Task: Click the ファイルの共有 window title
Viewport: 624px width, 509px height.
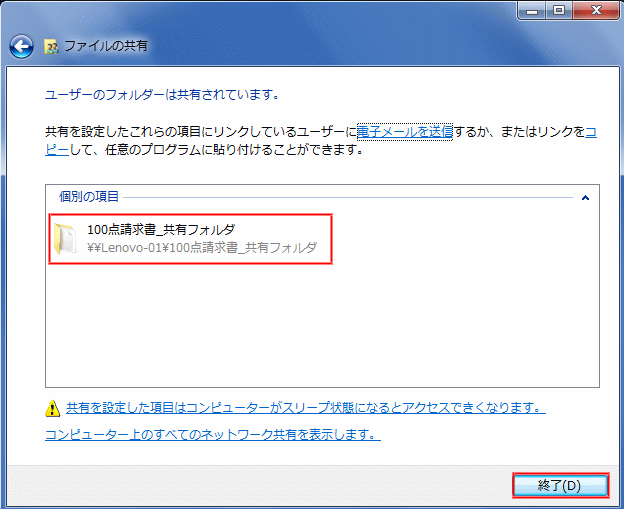Action: point(106,46)
